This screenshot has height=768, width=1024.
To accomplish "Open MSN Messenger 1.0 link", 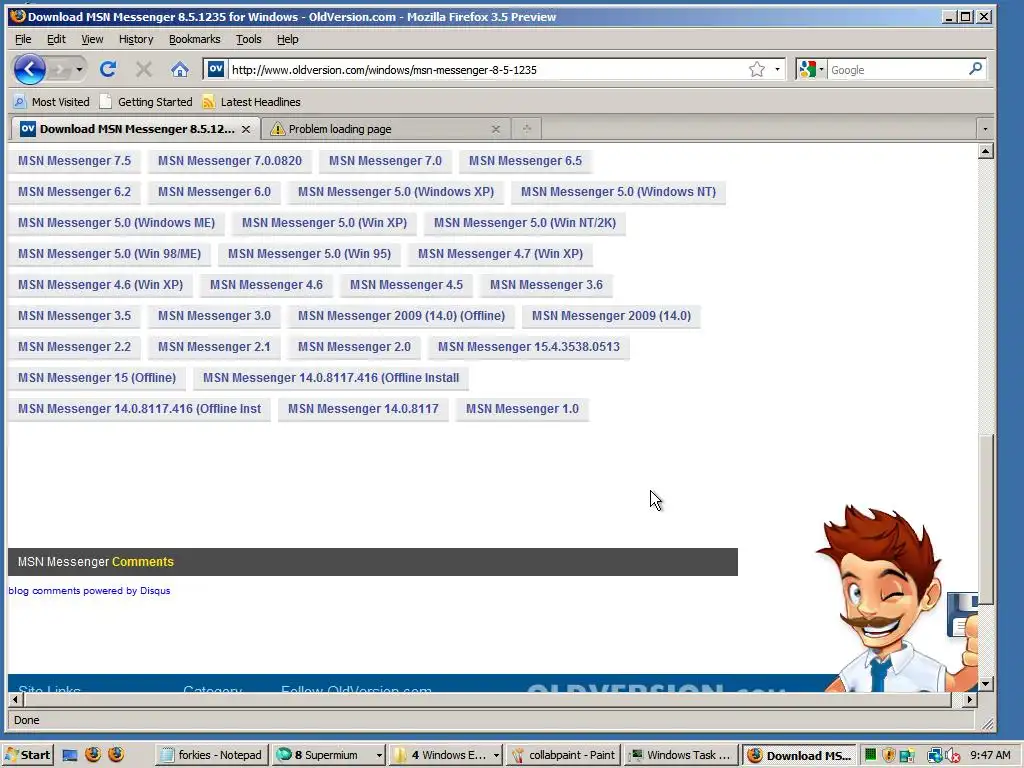I will [x=522, y=409].
